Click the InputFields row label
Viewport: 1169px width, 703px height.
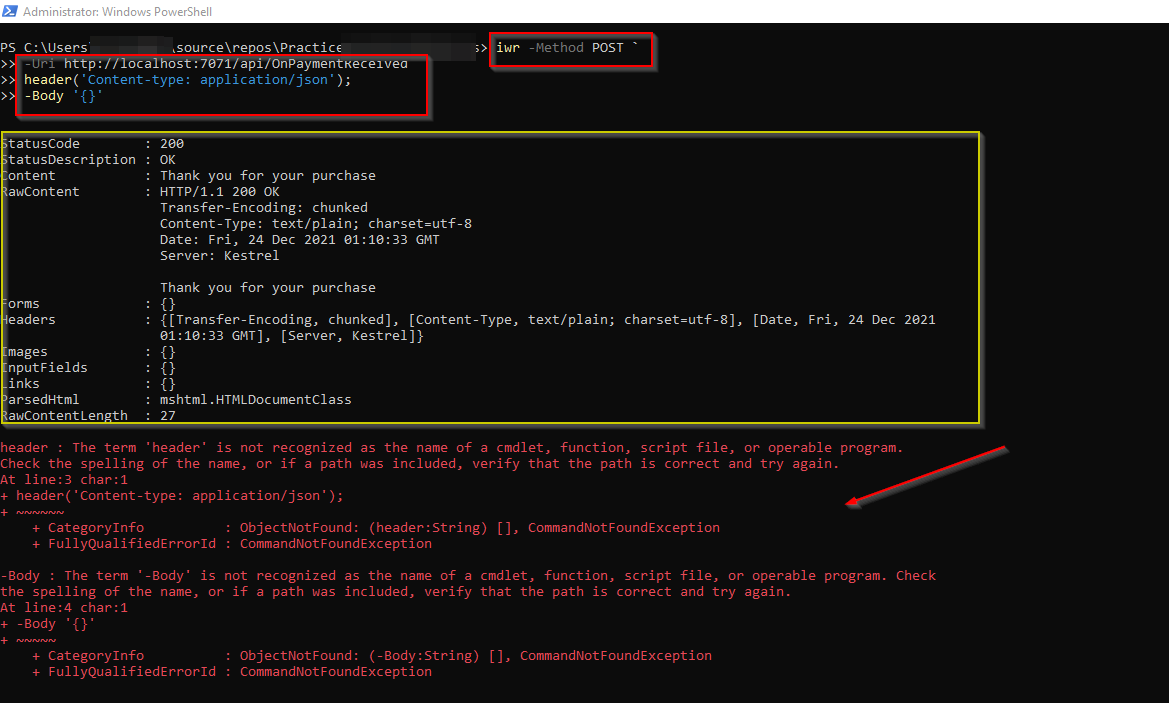coord(44,368)
